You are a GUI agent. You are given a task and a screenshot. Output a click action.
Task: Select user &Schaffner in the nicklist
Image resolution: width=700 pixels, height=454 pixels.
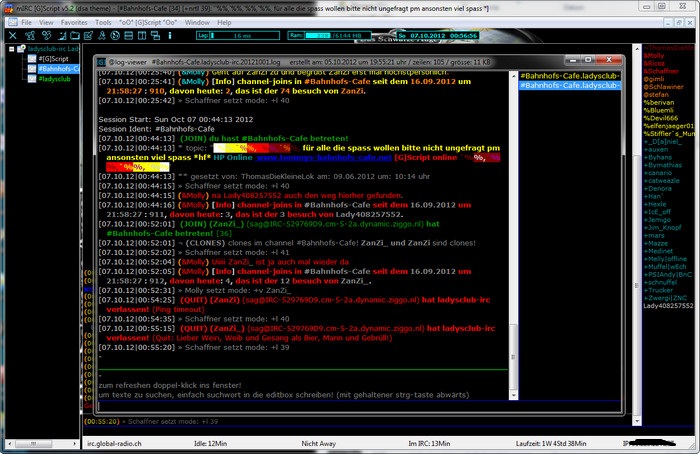(x=661, y=71)
